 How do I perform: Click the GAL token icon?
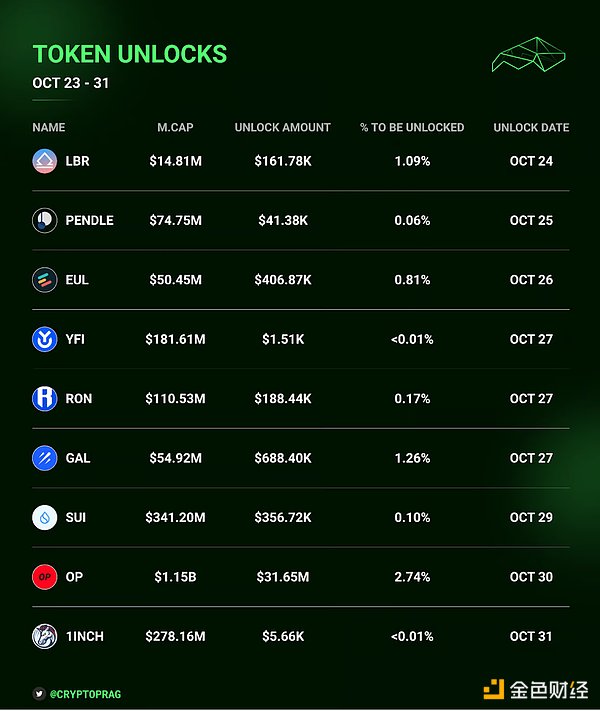[x=44, y=458]
